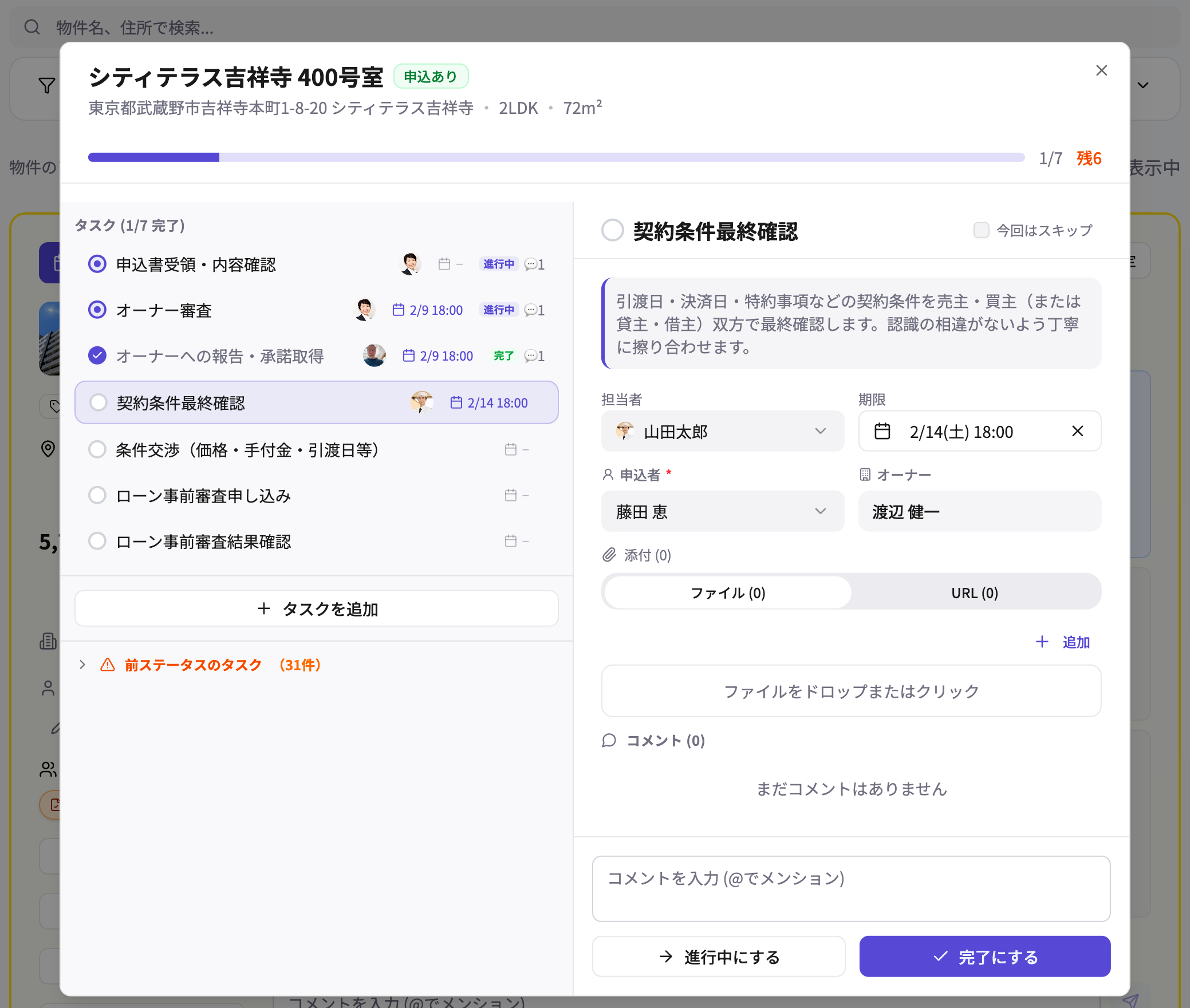Image resolution: width=1190 pixels, height=1008 pixels.
Task: Toggle completion of ローン事前審査申し込み task
Action: coord(97,495)
